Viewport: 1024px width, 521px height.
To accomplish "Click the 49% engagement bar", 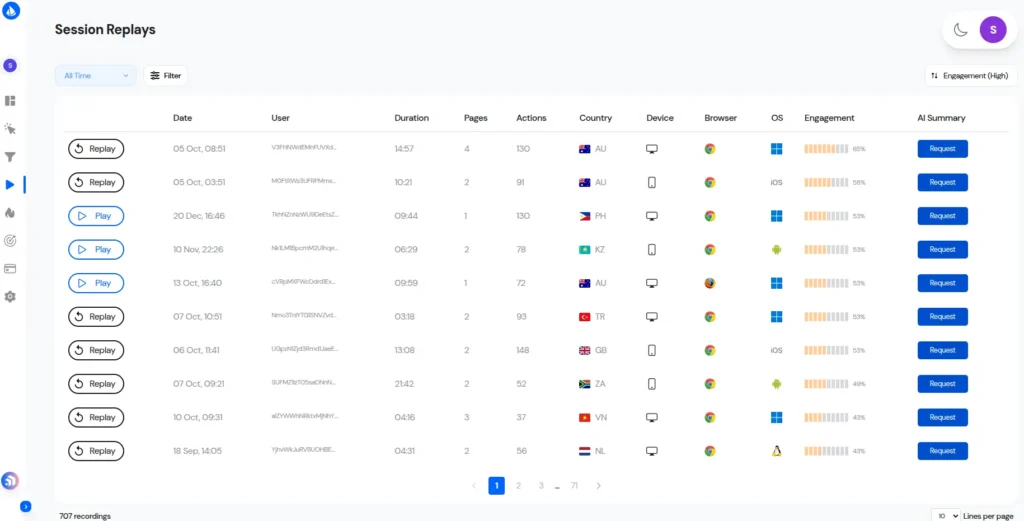I will [x=826, y=384].
